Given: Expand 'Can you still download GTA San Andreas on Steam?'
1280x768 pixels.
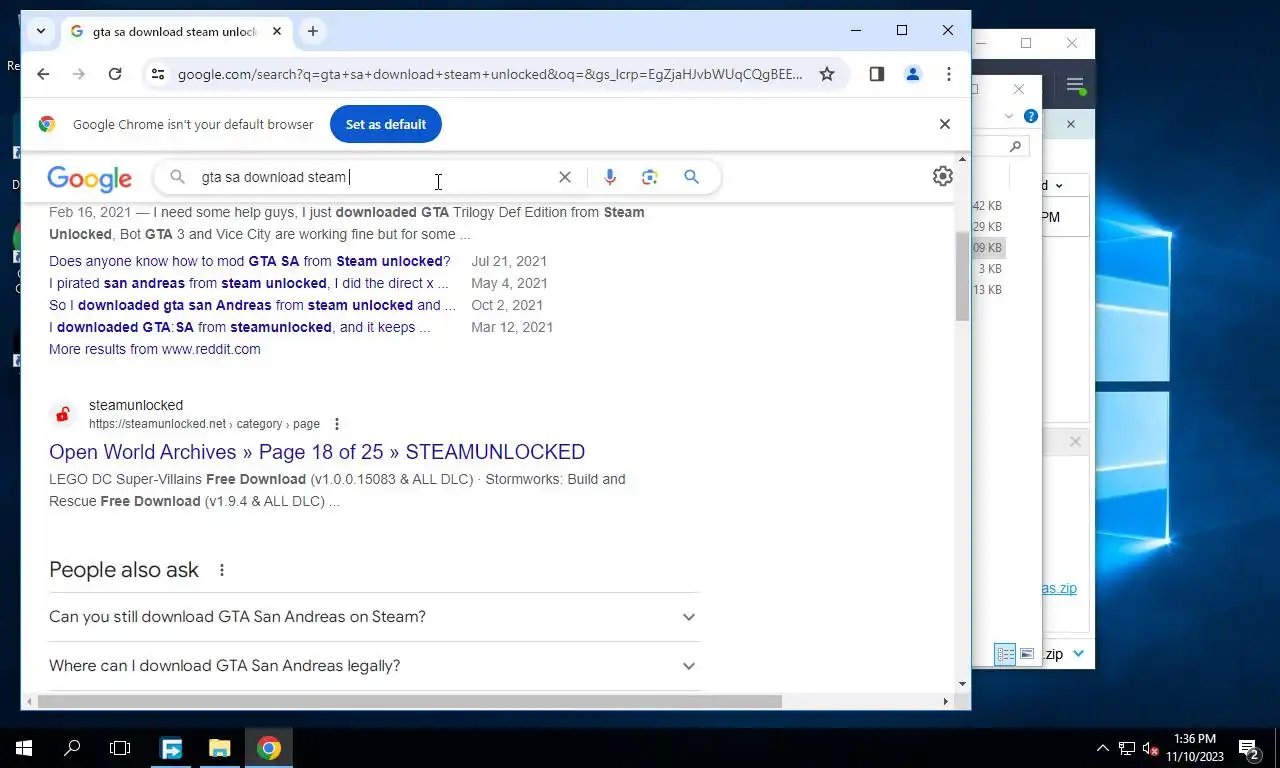Looking at the screenshot, I should click(x=374, y=617).
